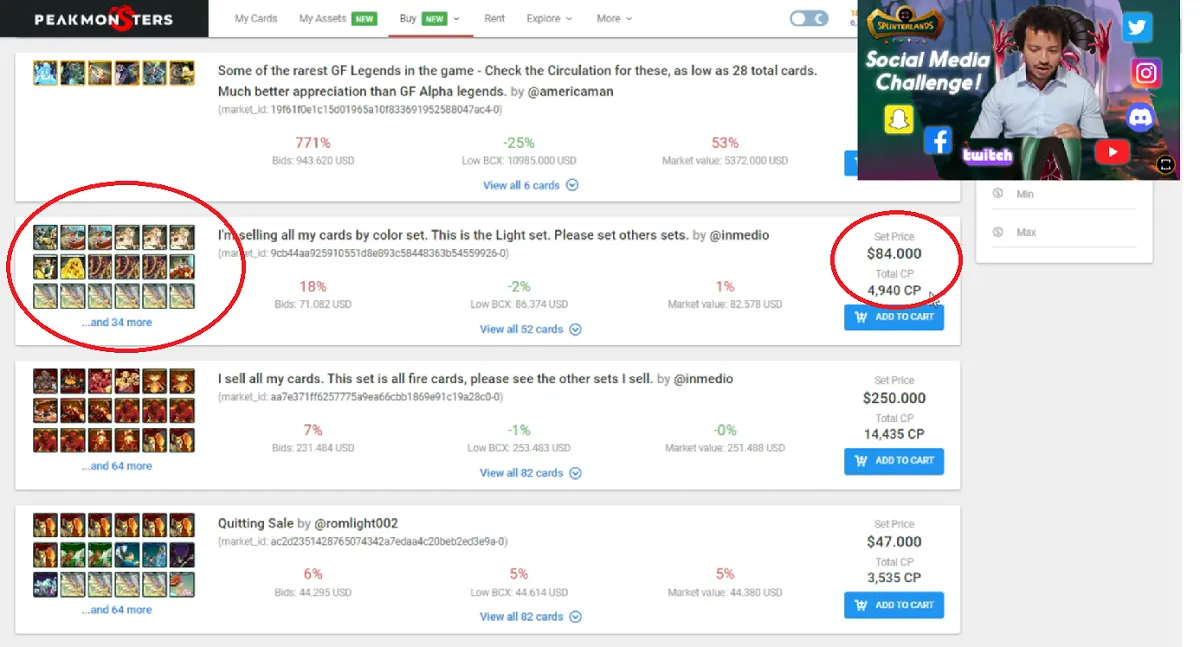Click the Twitter icon in the webcam overlay
1200x647 pixels.
[x=1136, y=27]
